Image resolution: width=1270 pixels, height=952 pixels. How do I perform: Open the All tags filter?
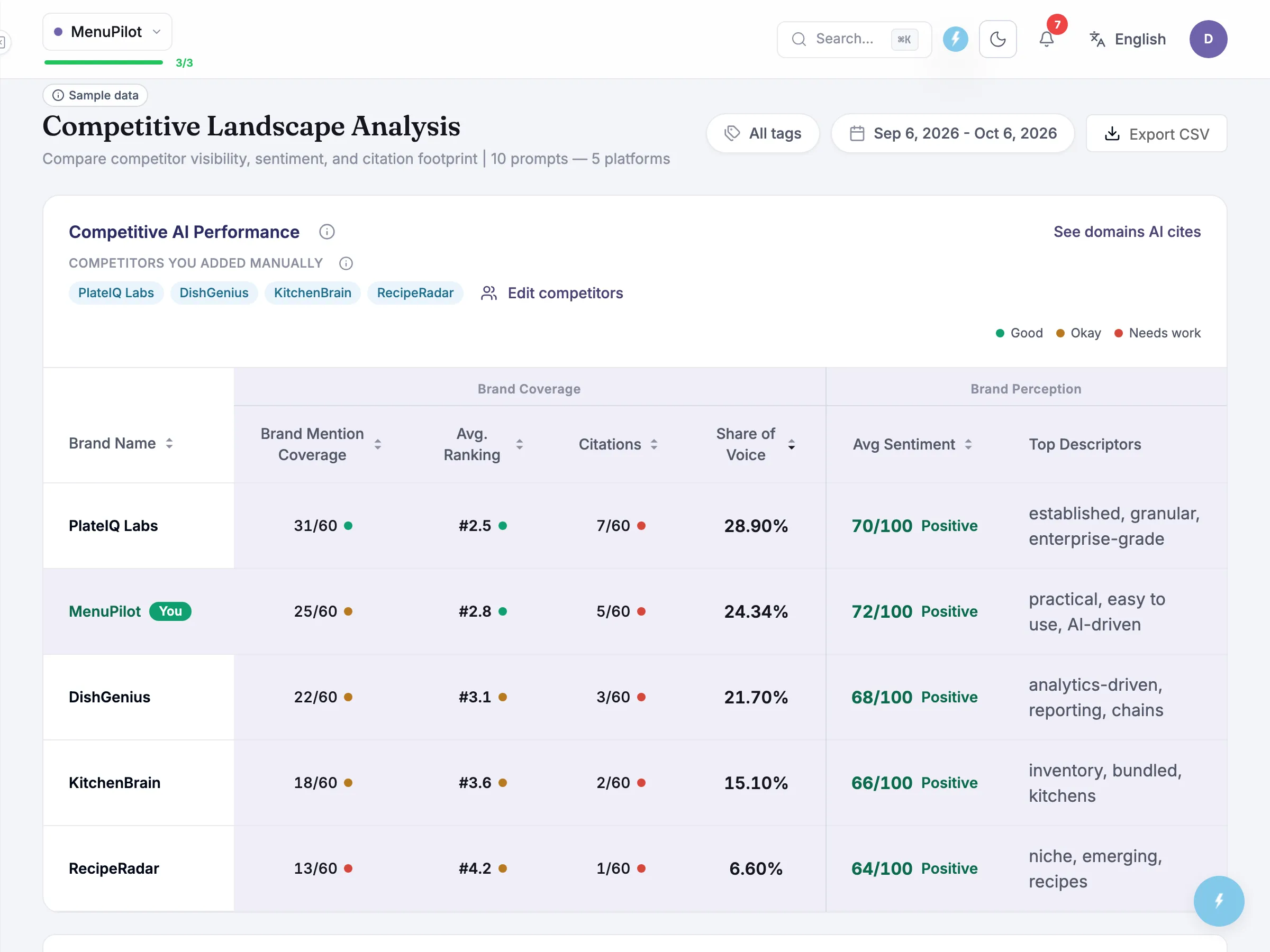[763, 133]
